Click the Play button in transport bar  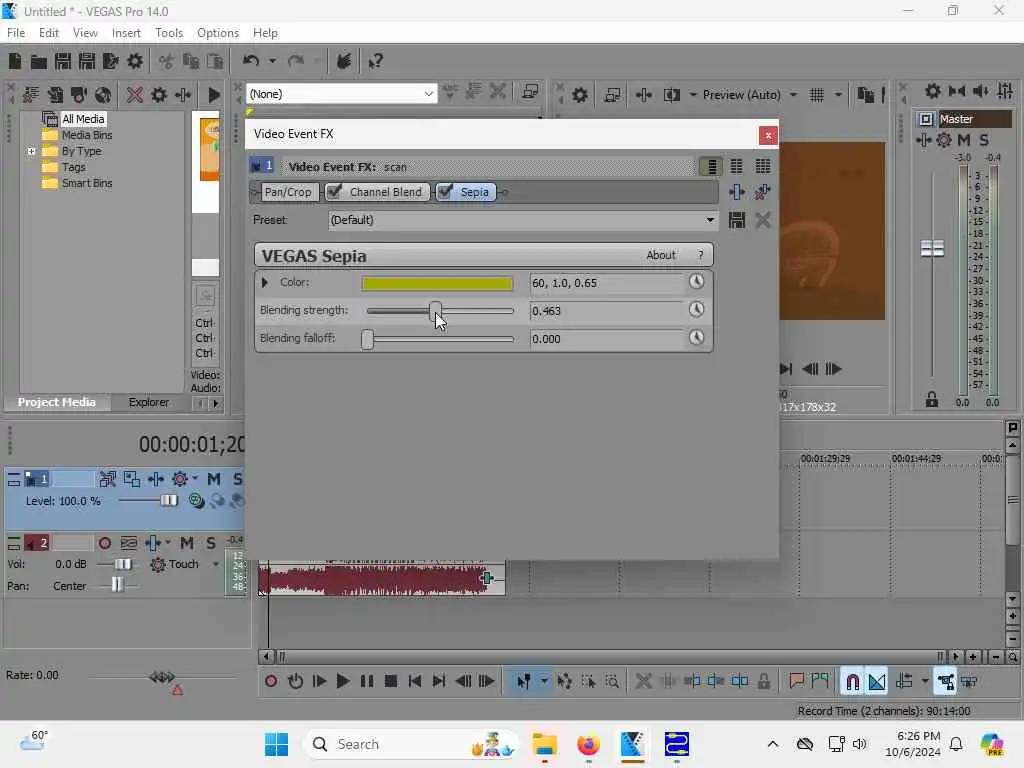pyautogui.click(x=342, y=681)
